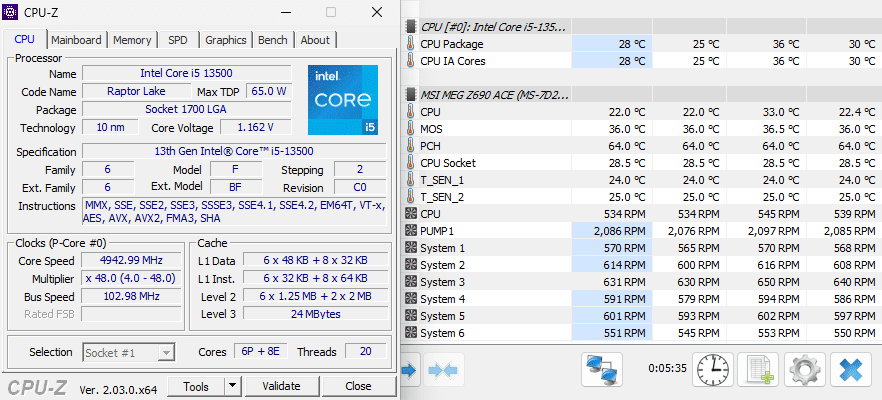Click the CPU-Z app icon in title bar
882x400 pixels.
coord(12,12)
